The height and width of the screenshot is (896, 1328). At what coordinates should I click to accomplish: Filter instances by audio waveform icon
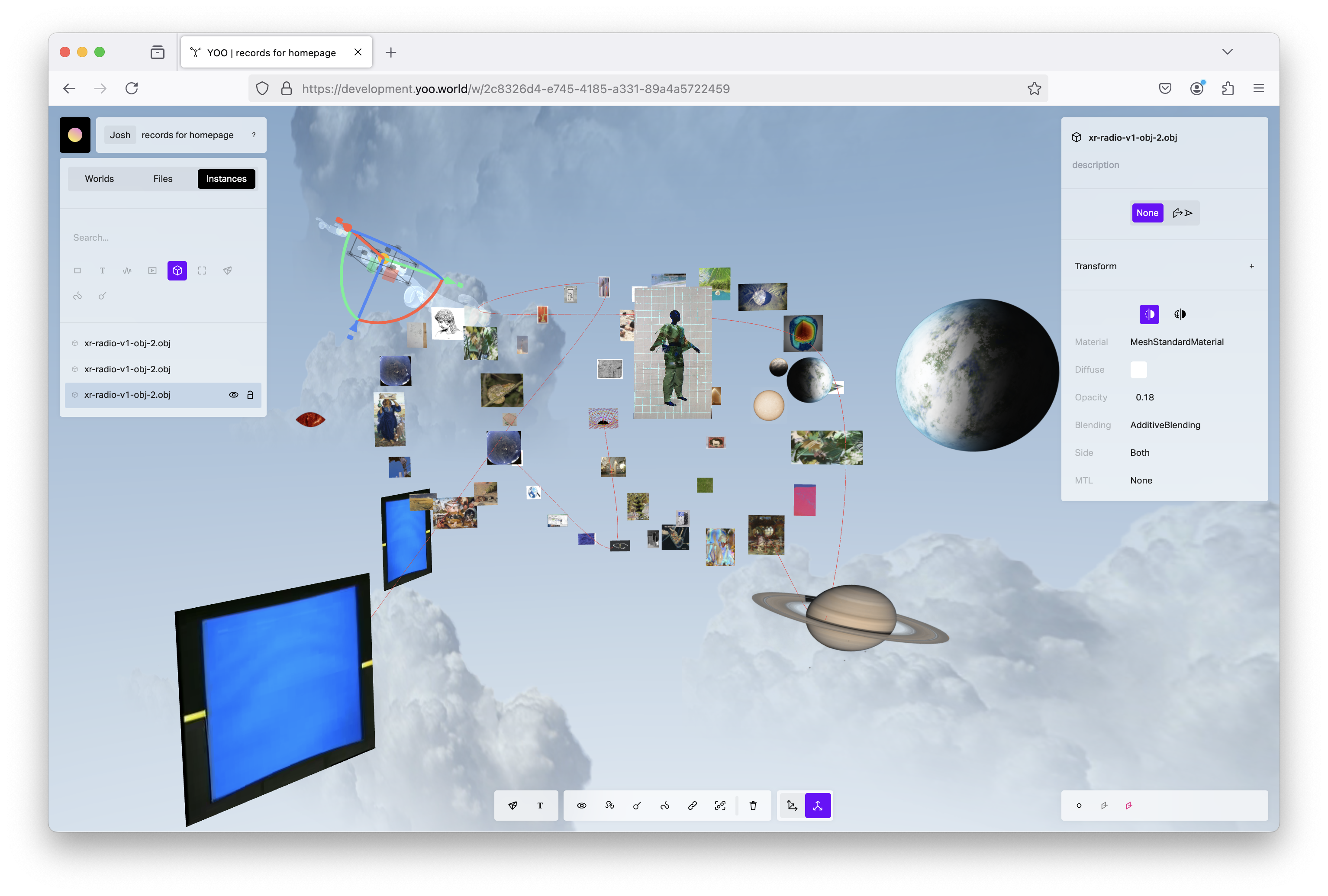127,270
